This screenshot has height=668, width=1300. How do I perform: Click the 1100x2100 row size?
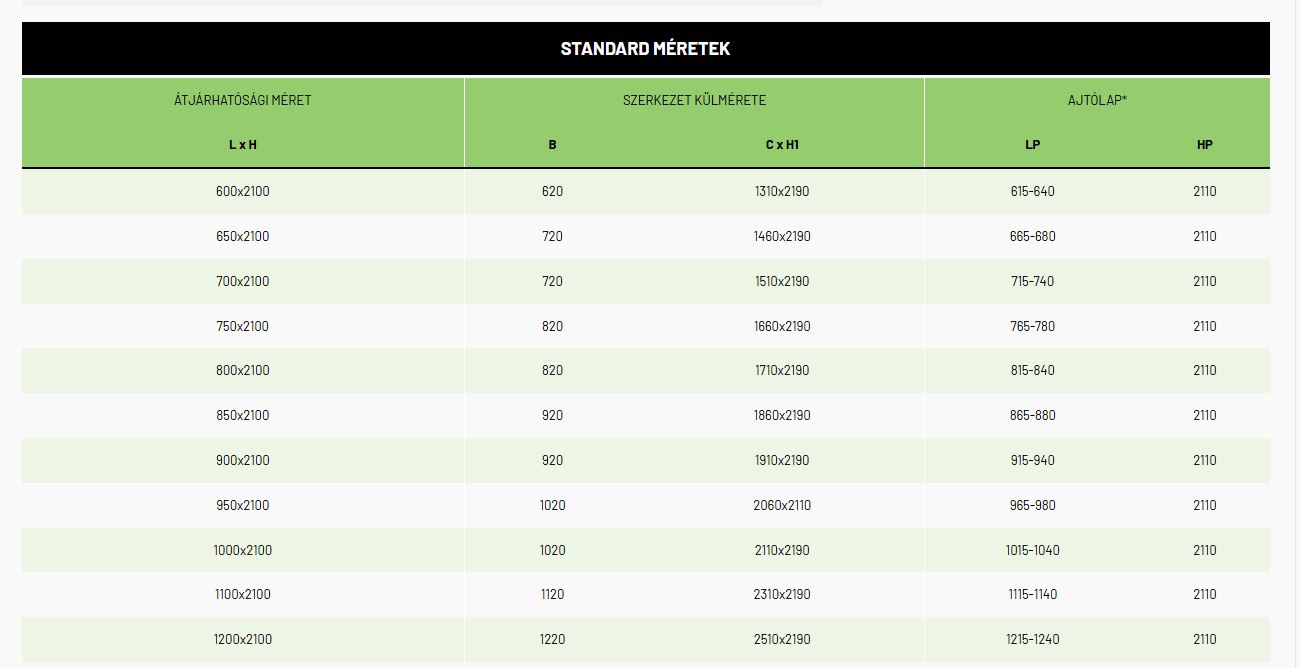click(242, 594)
